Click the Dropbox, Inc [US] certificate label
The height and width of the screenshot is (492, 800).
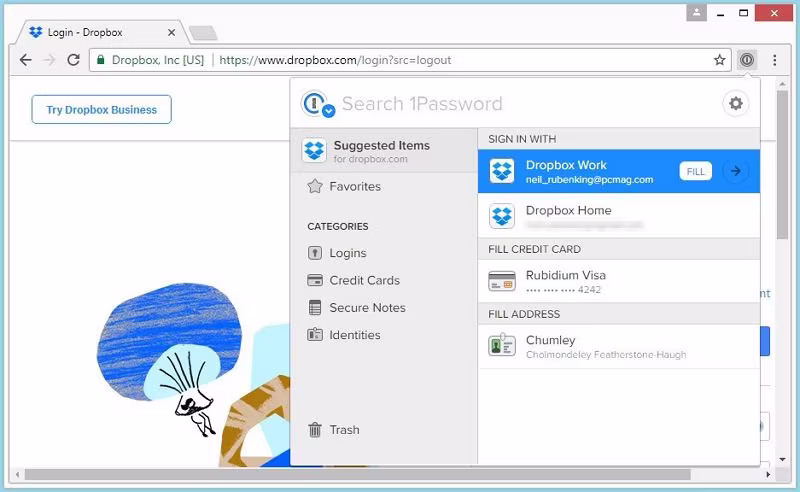(x=158, y=60)
